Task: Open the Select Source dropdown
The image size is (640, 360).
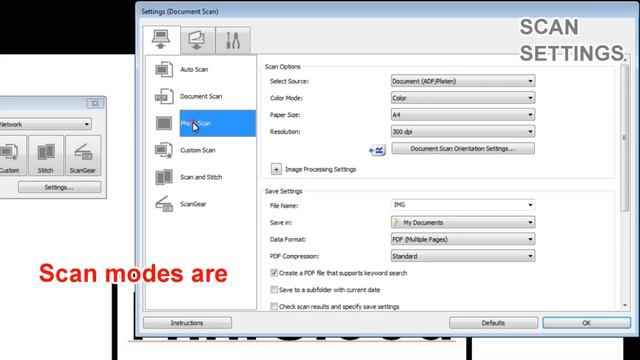Action: coord(463,81)
